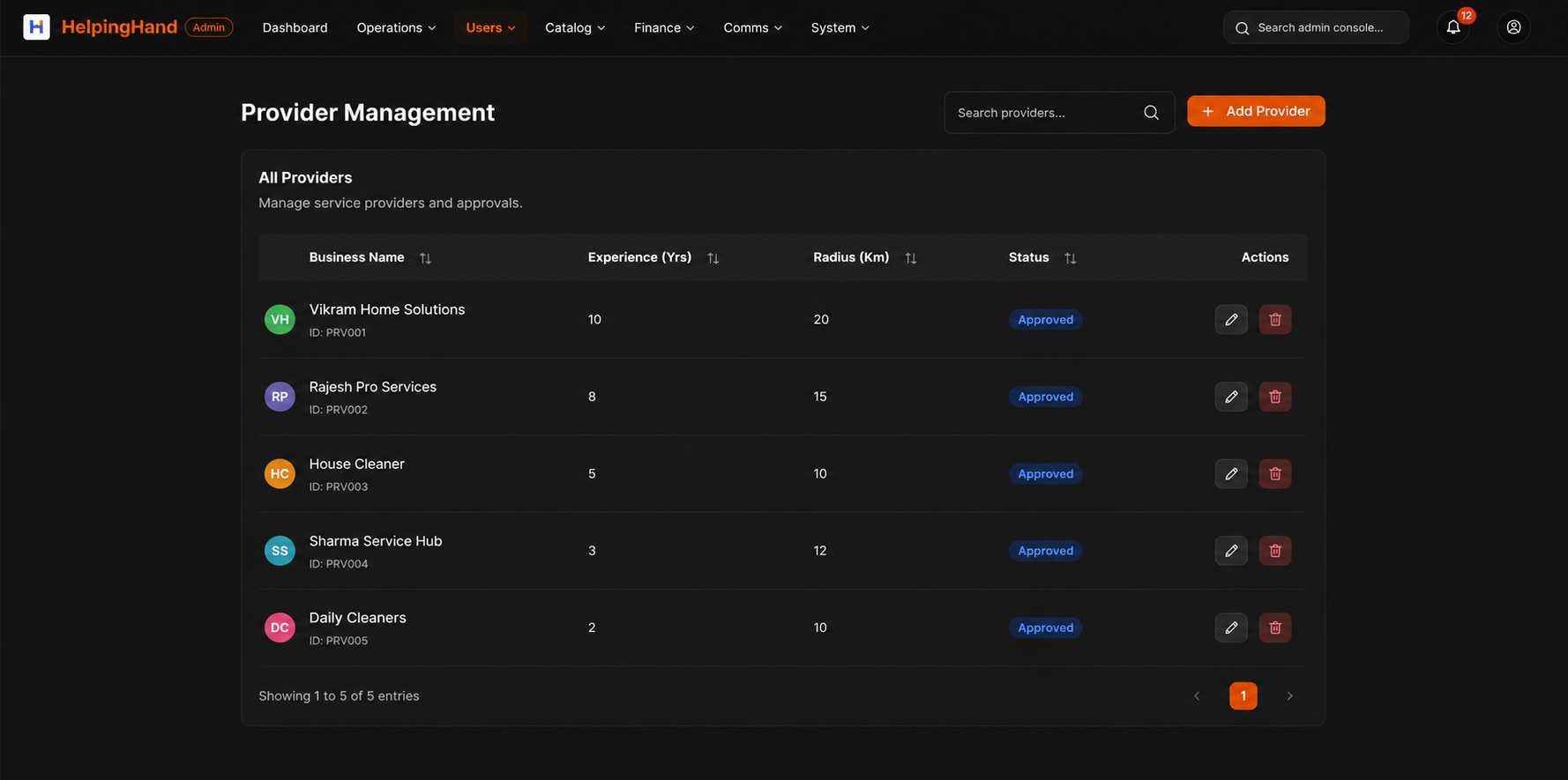The image size is (1568, 780).
Task: Delete Rajesh Pro Services provider
Action: [x=1275, y=397]
